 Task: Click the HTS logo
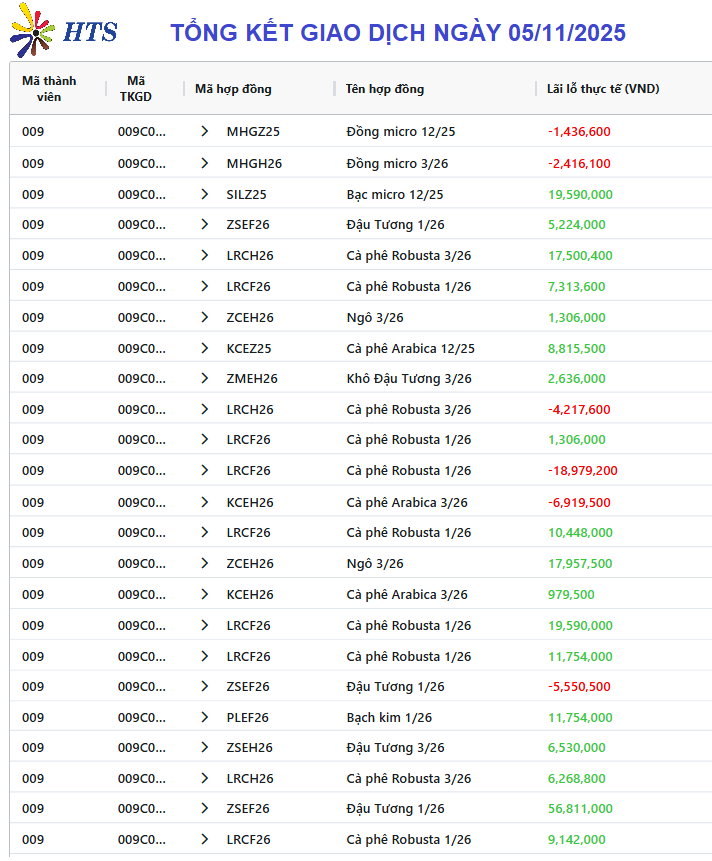click(x=62, y=30)
